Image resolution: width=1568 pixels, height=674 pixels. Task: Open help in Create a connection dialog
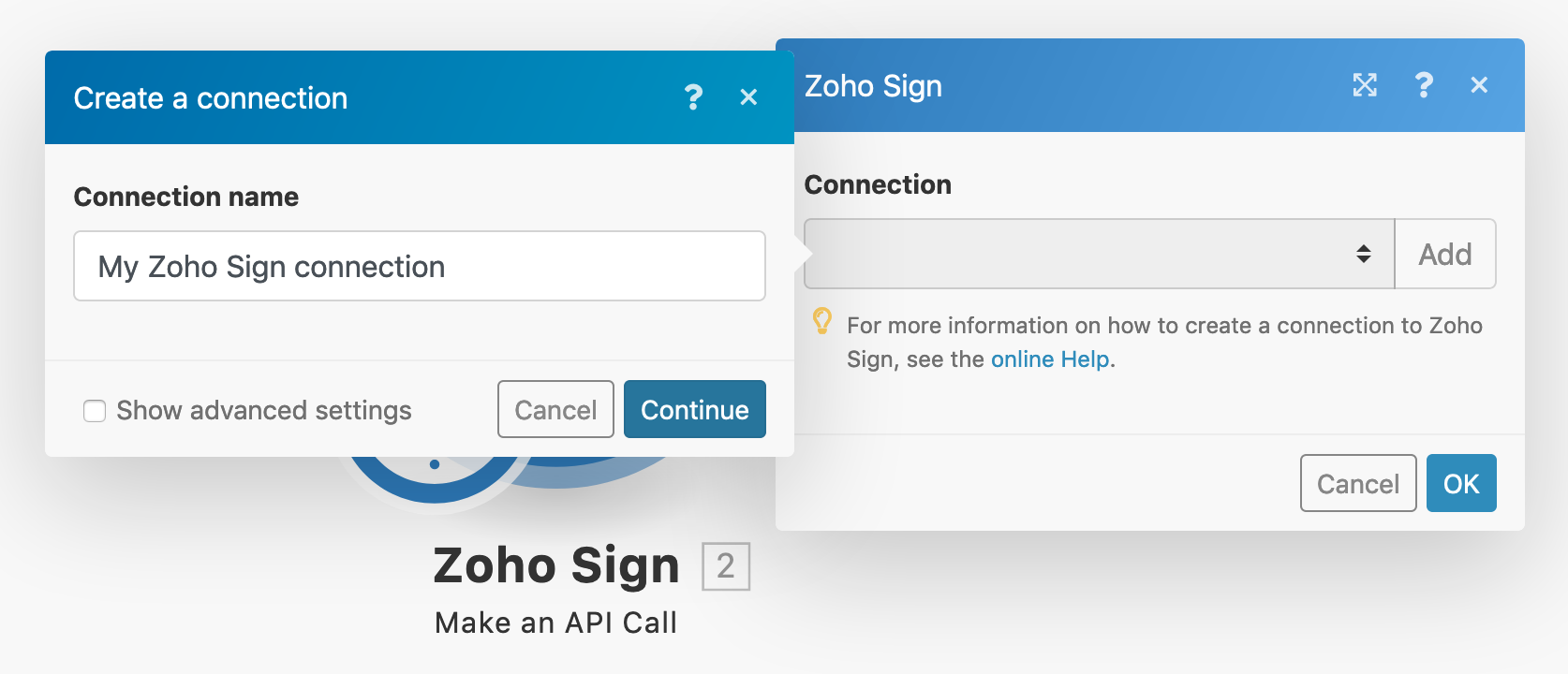click(693, 97)
